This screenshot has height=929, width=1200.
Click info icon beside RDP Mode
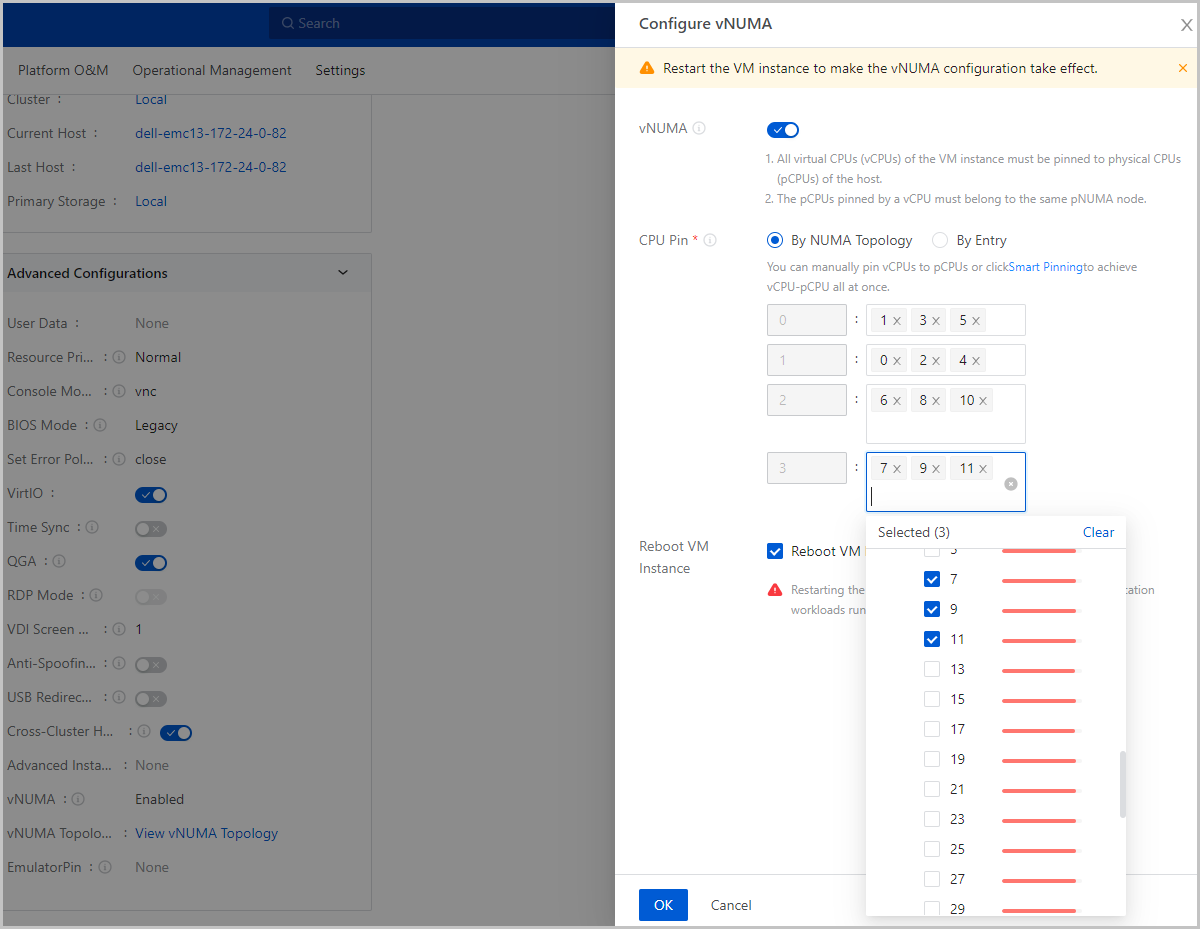pyautogui.click(x=96, y=595)
